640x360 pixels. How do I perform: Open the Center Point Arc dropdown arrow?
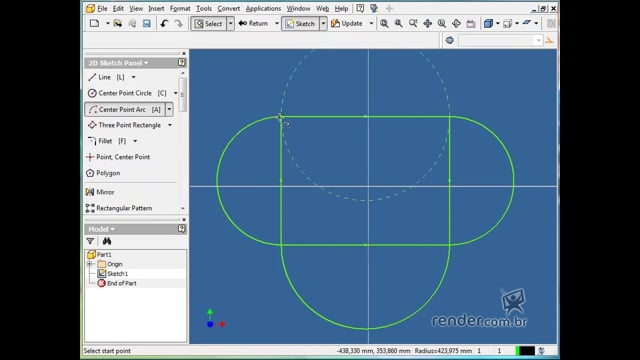pyautogui.click(x=169, y=109)
